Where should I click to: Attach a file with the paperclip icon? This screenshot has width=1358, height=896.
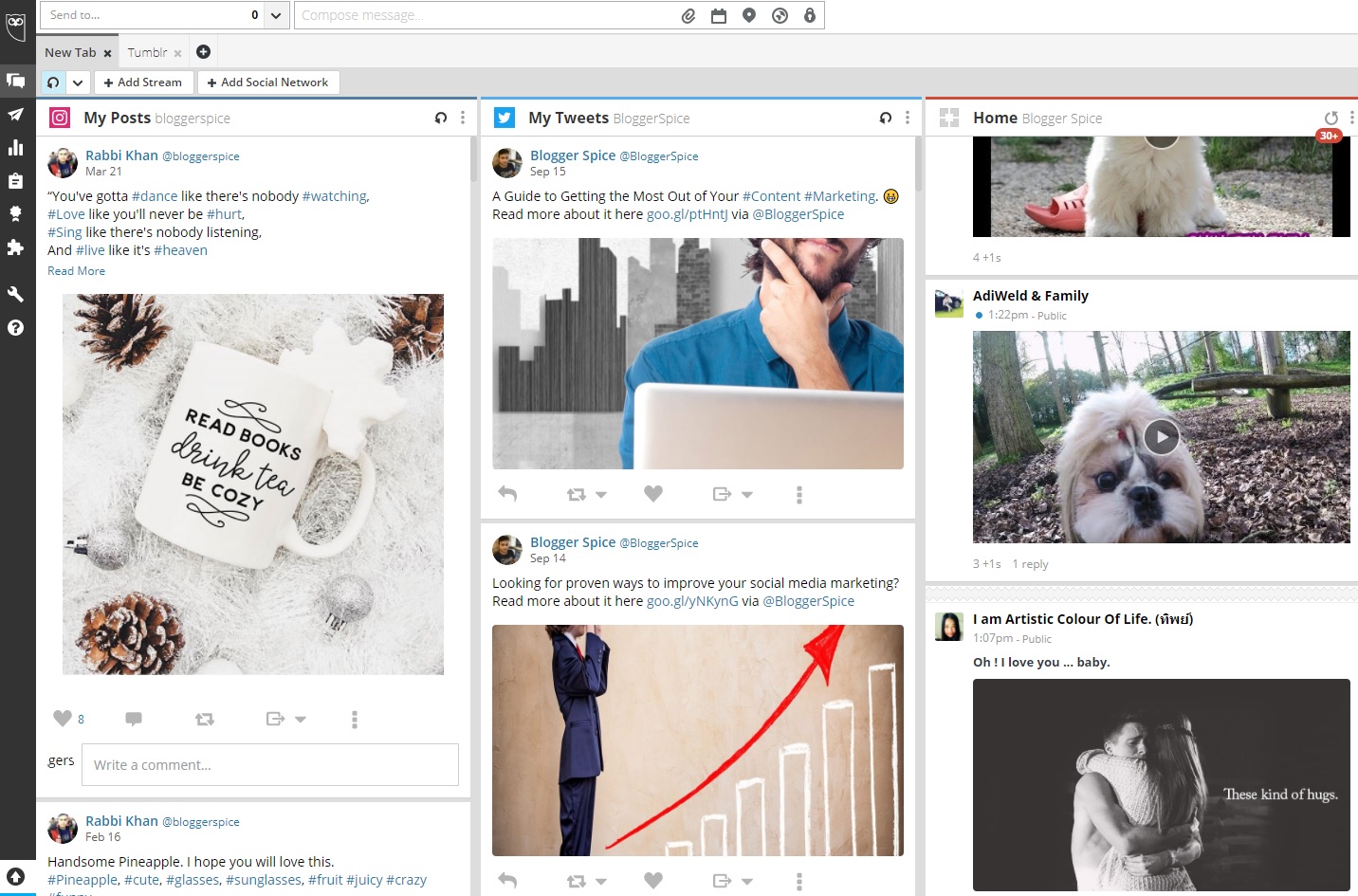coord(688,15)
